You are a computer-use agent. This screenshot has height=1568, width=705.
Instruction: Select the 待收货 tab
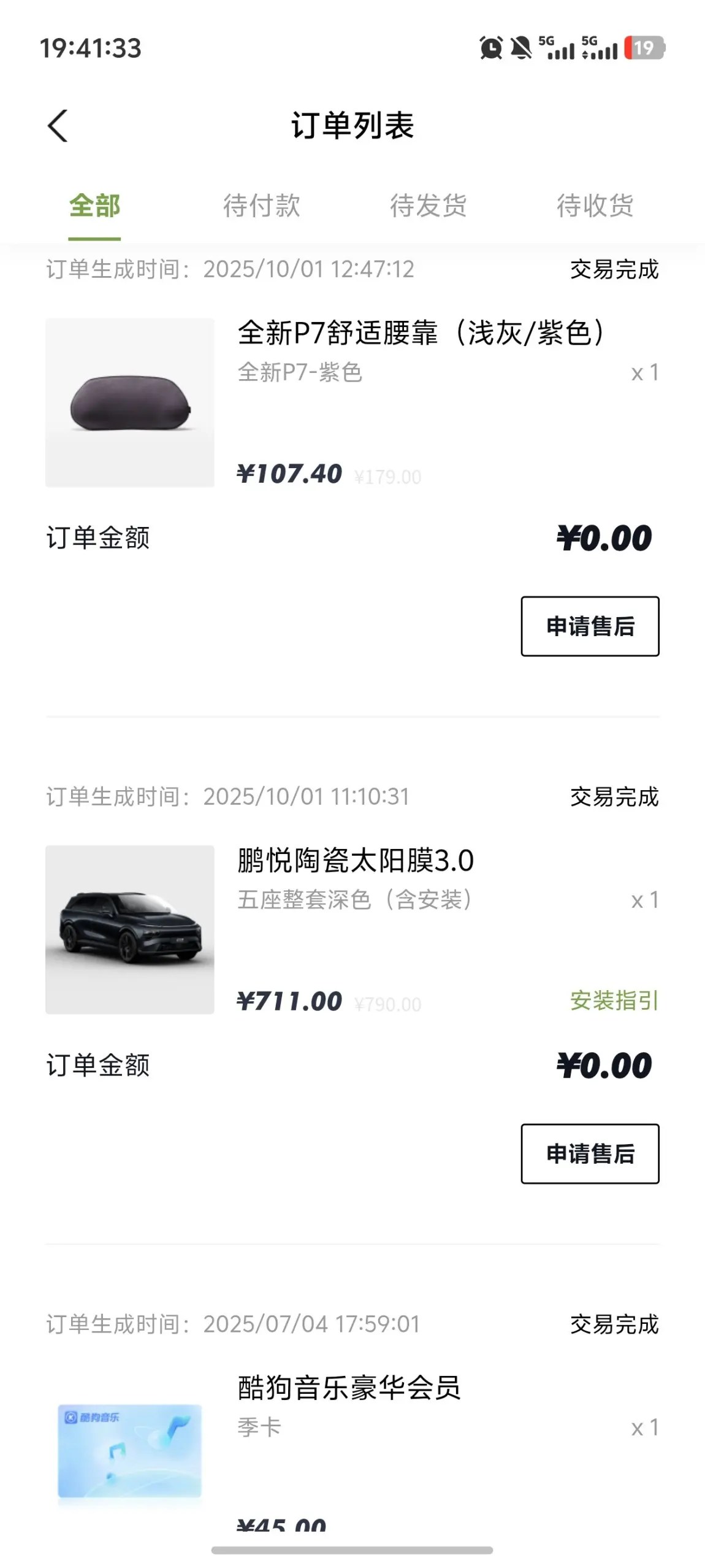click(595, 206)
